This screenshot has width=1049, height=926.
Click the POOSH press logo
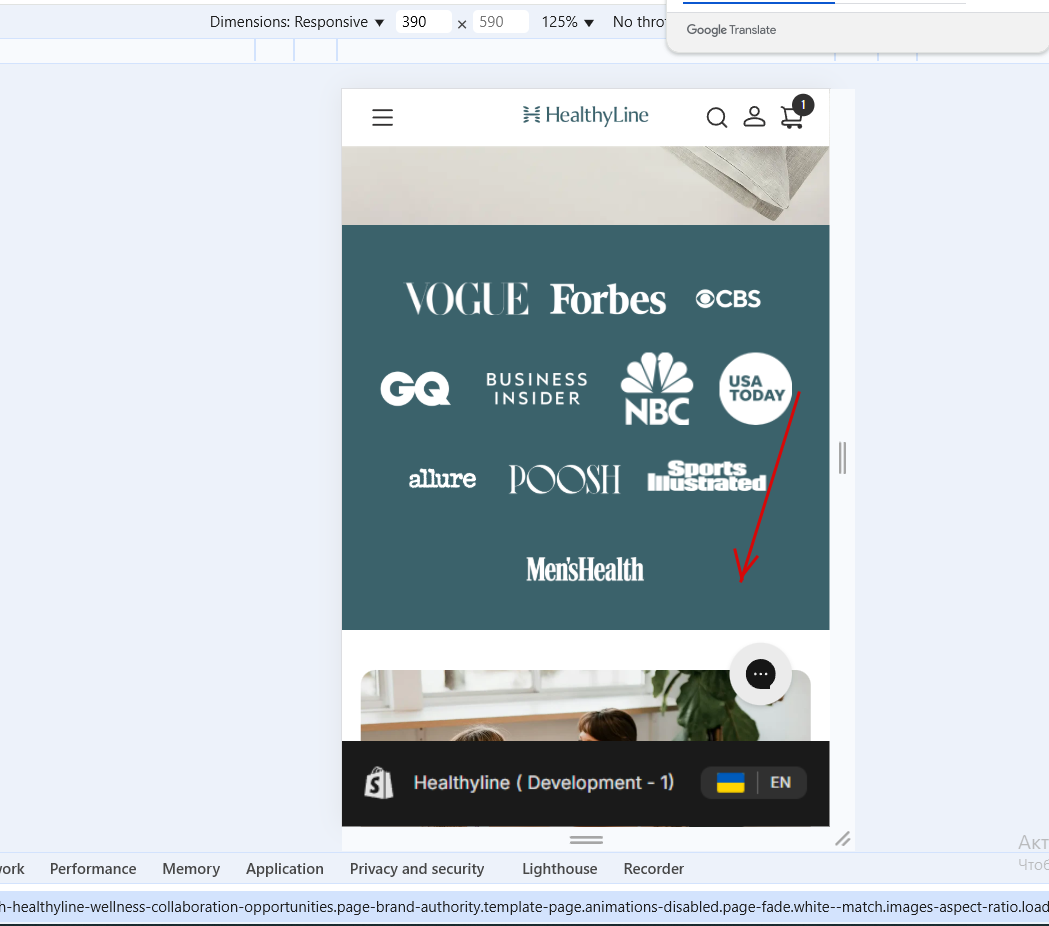[x=564, y=479]
